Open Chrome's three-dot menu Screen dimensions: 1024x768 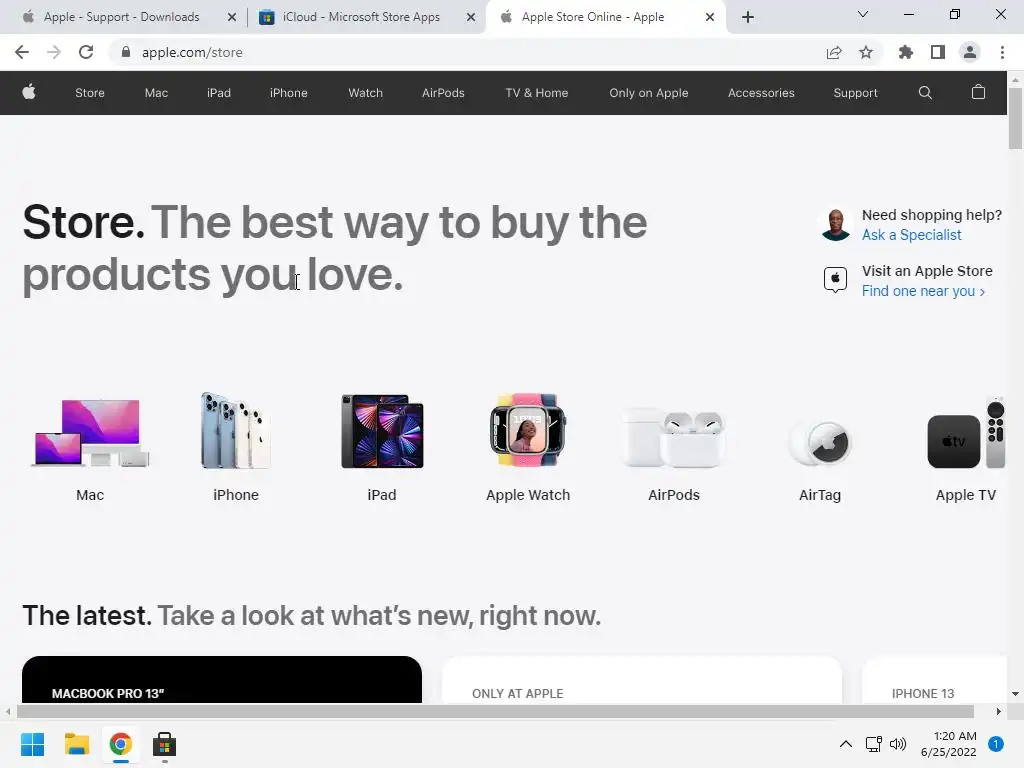tap(1002, 52)
